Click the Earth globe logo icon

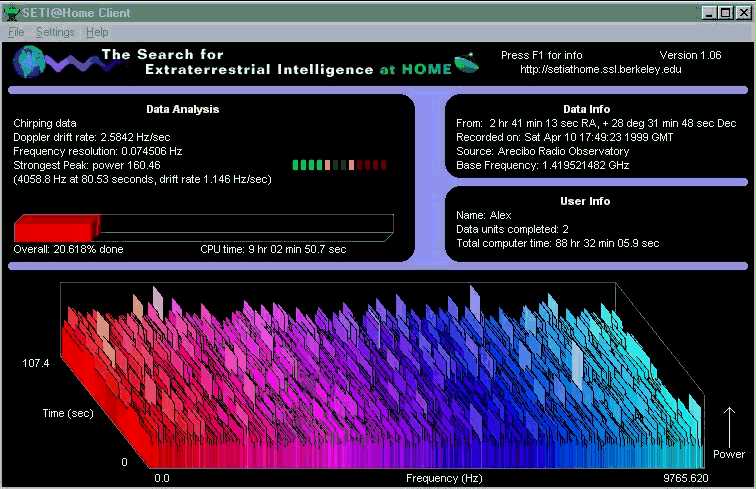(x=29, y=62)
